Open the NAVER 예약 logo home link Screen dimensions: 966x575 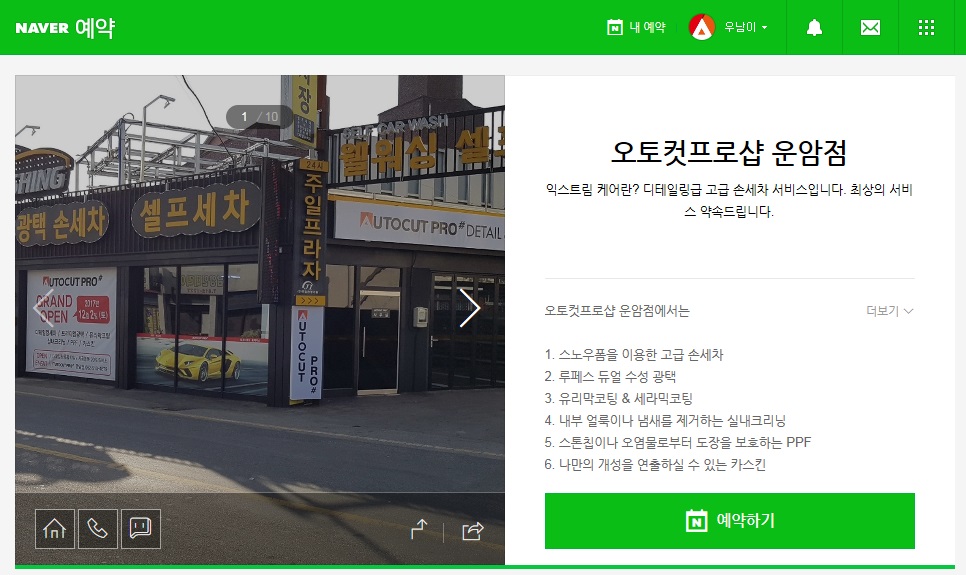(65, 28)
